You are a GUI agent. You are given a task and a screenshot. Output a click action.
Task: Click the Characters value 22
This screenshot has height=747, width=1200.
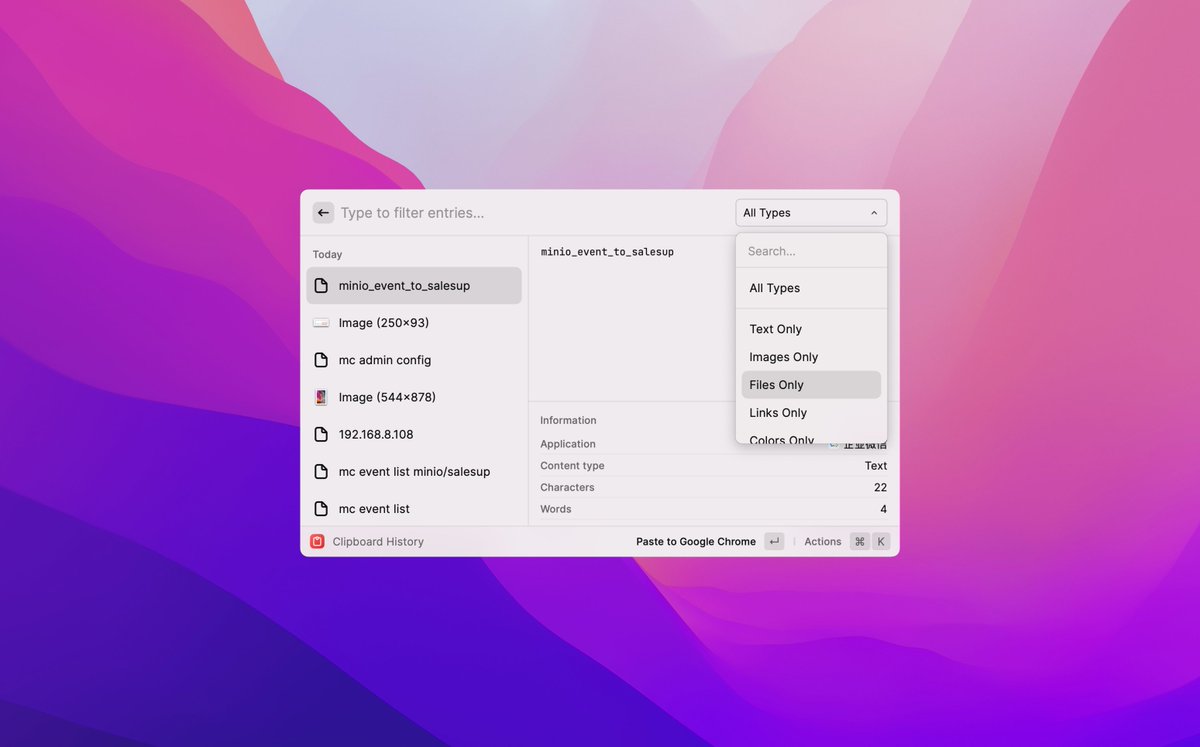[880, 487]
